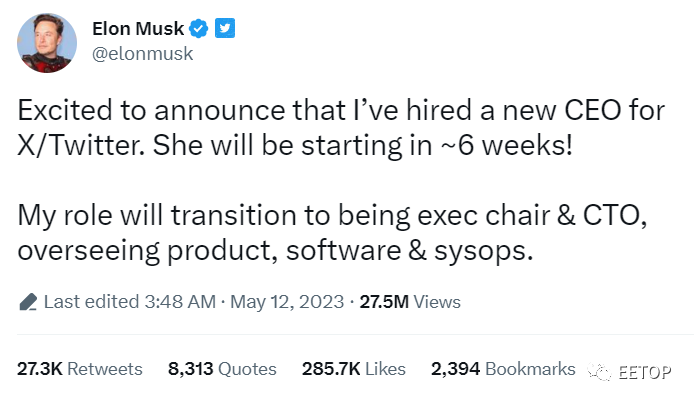The image size is (694, 401).
Task: Click the EETOP watermark text
Action: point(644,372)
